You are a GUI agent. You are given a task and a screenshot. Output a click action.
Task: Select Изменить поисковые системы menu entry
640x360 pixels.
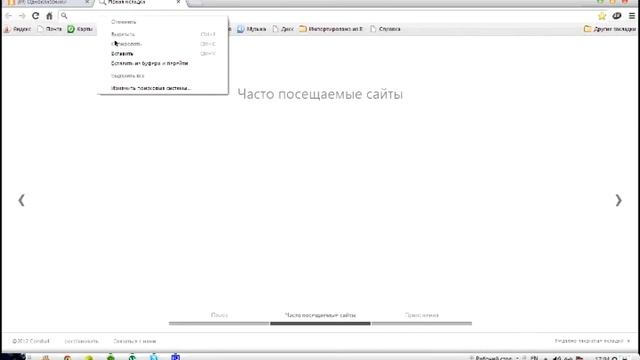pyautogui.click(x=163, y=88)
